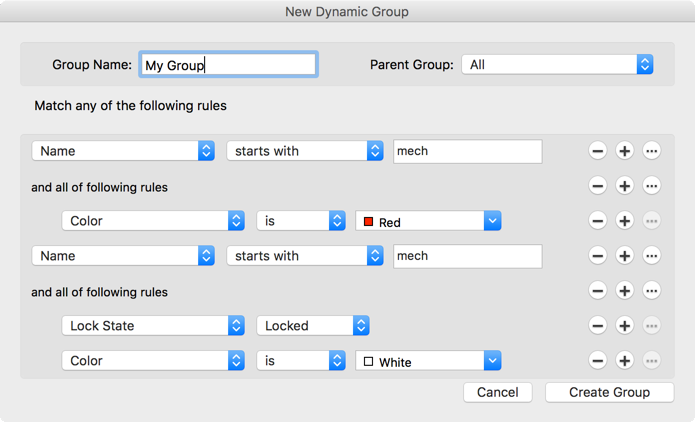
Task: Delete the White color rule
Action: [x=598, y=361]
